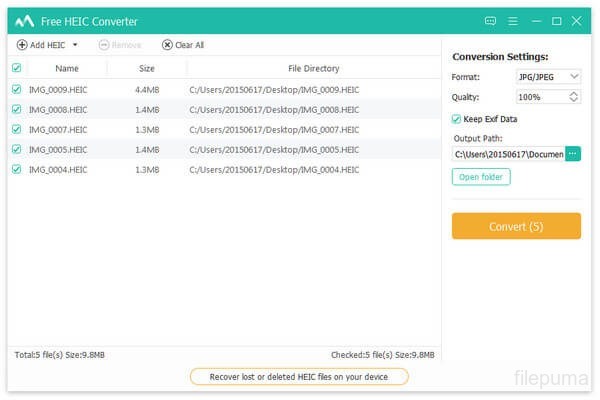Click the Open folder button
This screenshot has width=600, height=400.
pyautogui.click(x=481, y=177)
